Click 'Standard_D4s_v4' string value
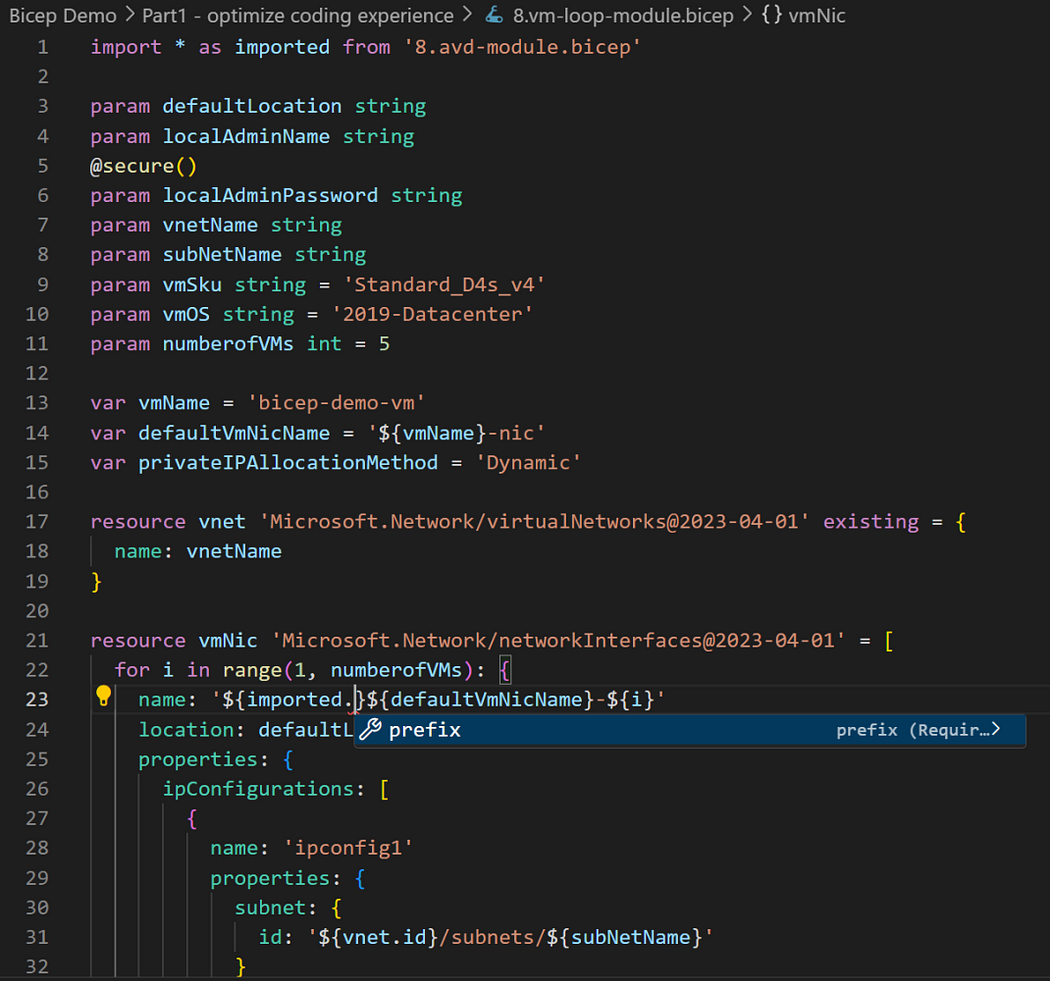This screenshot has width=1050, height=981. click(443, 285)
